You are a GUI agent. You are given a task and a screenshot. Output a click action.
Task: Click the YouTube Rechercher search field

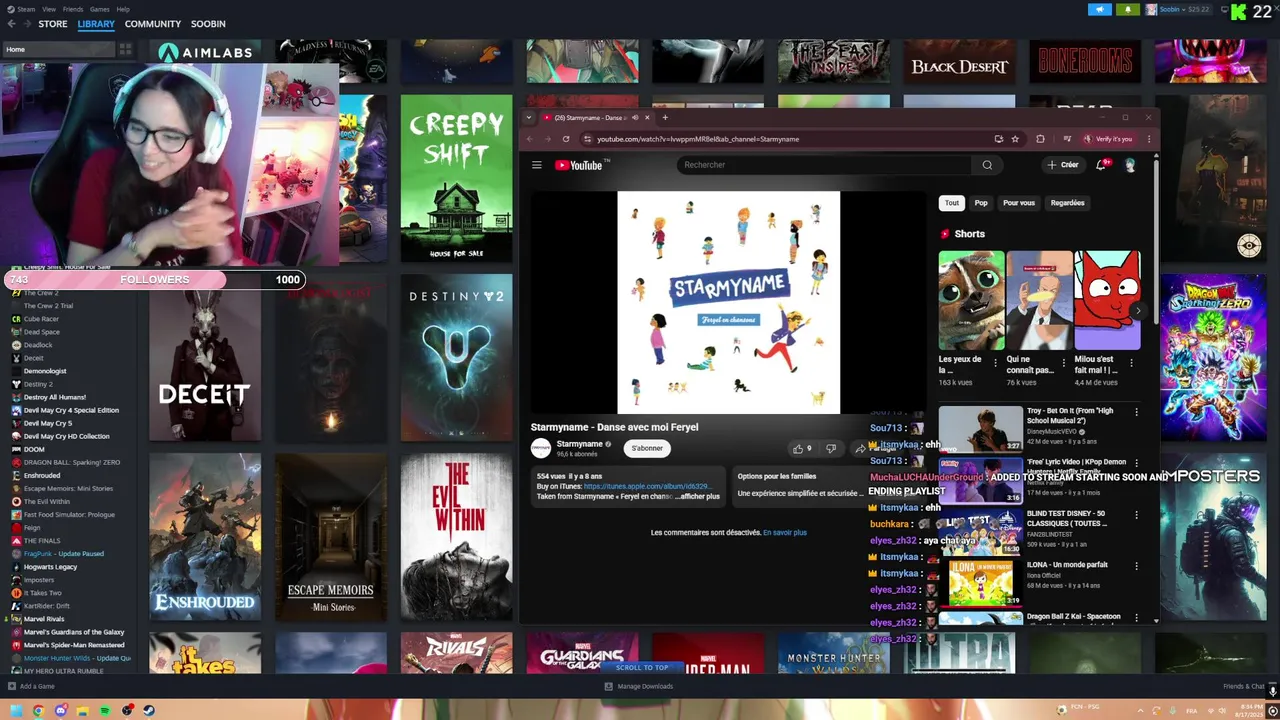point(825,165)
